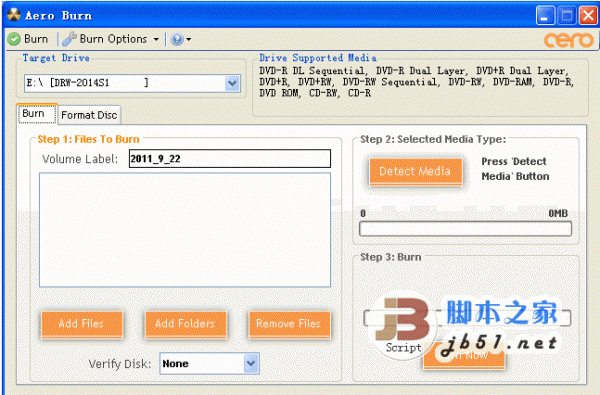Viewport: 600px width, 395px height.
Task: Click the 'Press Detect Media Button' text
Action: pos(515,169)
